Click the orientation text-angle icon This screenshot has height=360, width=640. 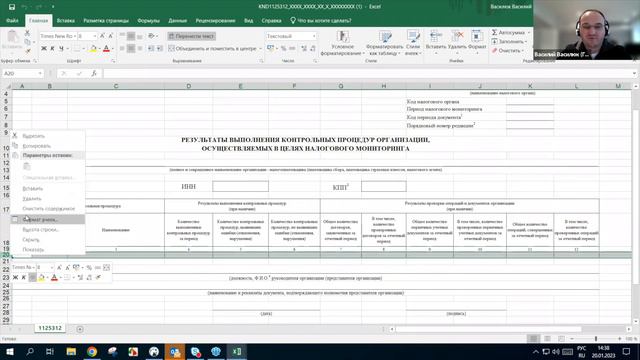click(151, 36)
